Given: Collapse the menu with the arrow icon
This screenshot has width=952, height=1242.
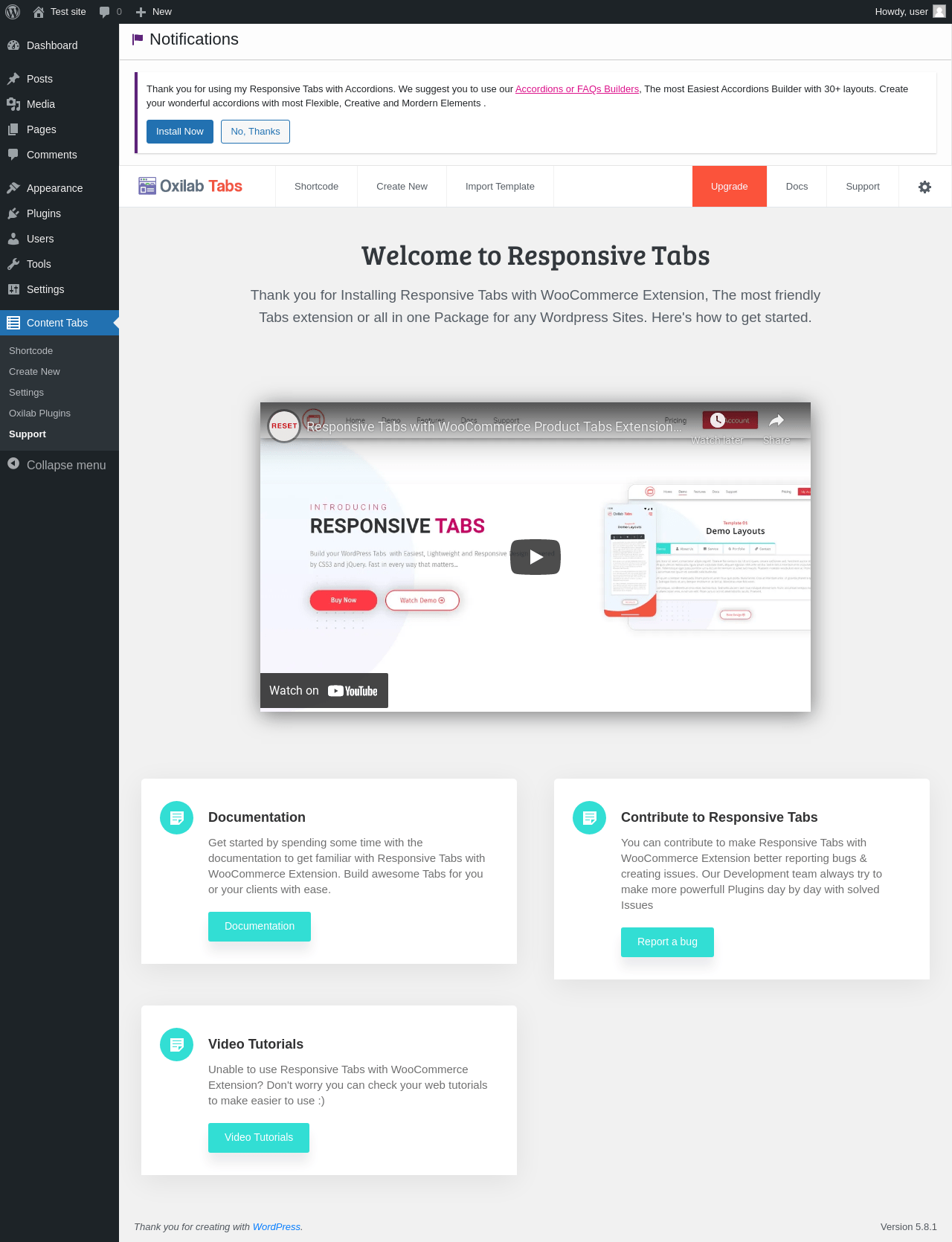Looking at the screenshot, I should click(13, 464).
